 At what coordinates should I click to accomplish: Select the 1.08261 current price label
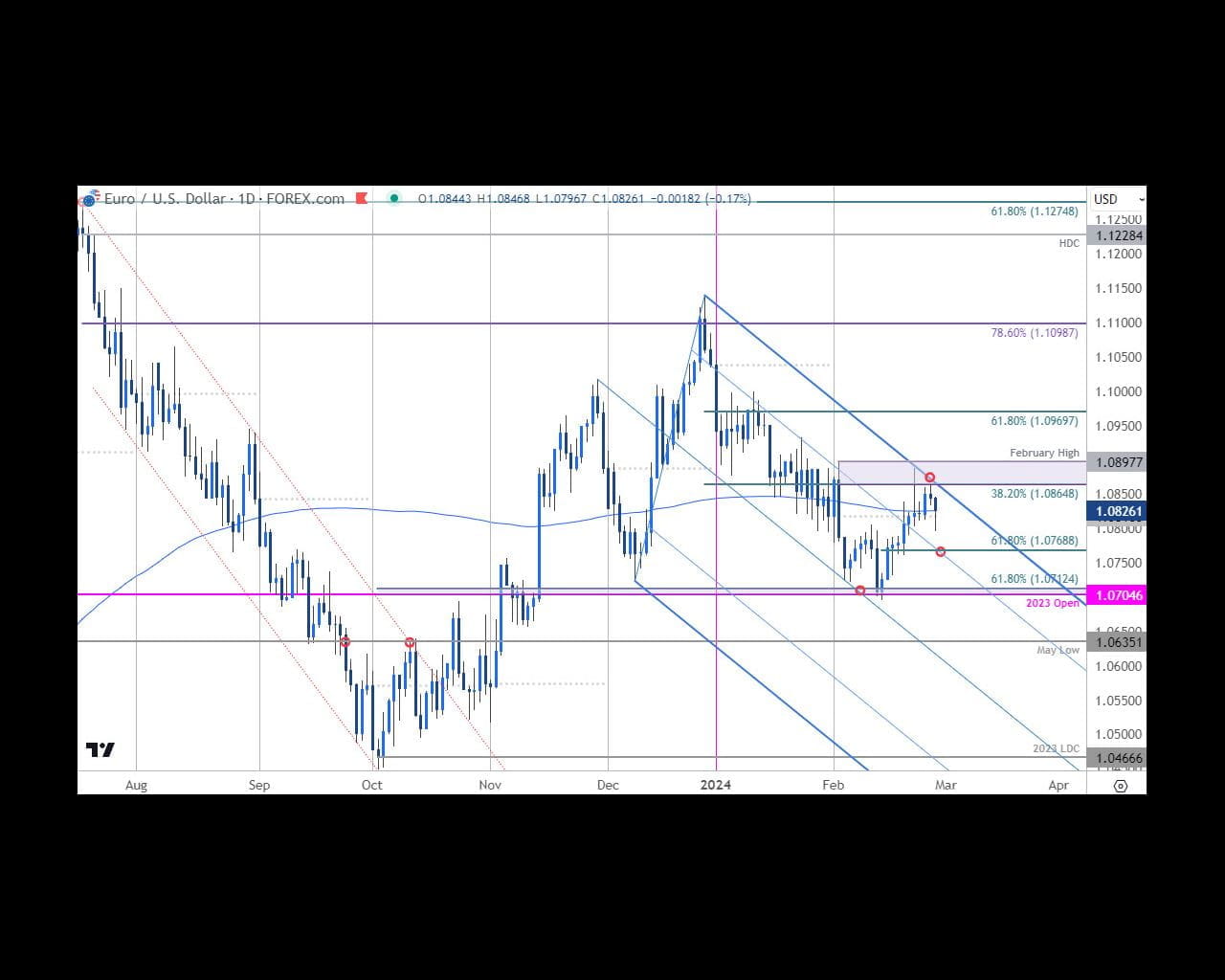coord(1116,511)
